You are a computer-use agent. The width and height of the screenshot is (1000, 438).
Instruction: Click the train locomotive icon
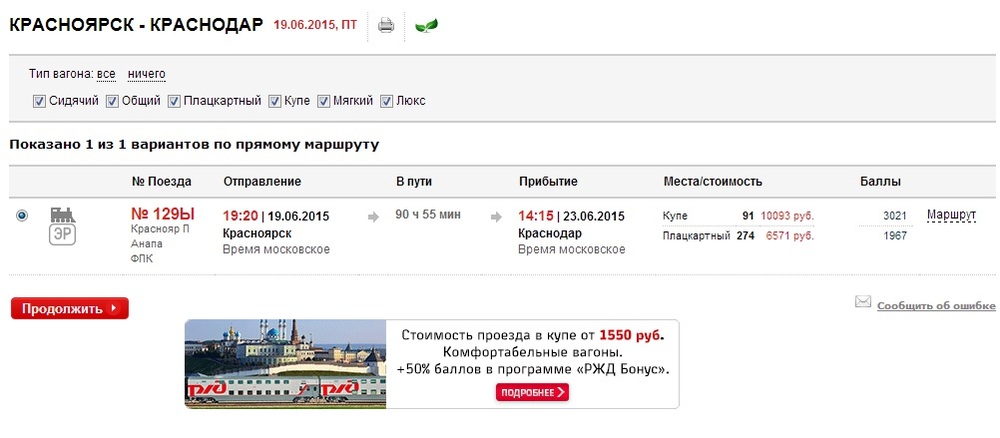(62, 215)
